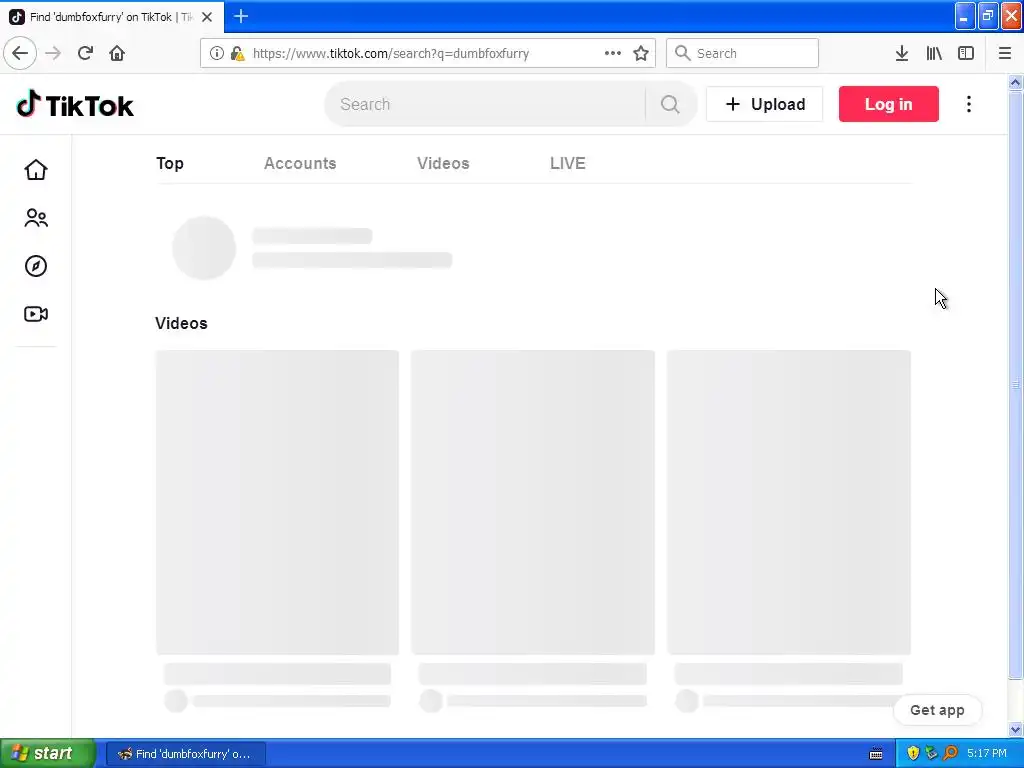Open page actions three-dot menu in address bar

(x=613, y=53)
